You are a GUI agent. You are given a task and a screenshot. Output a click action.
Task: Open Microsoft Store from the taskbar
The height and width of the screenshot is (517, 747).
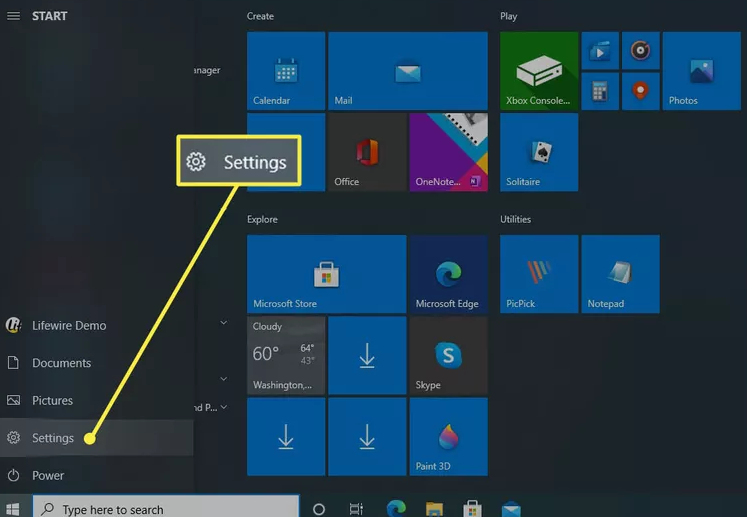472,508
